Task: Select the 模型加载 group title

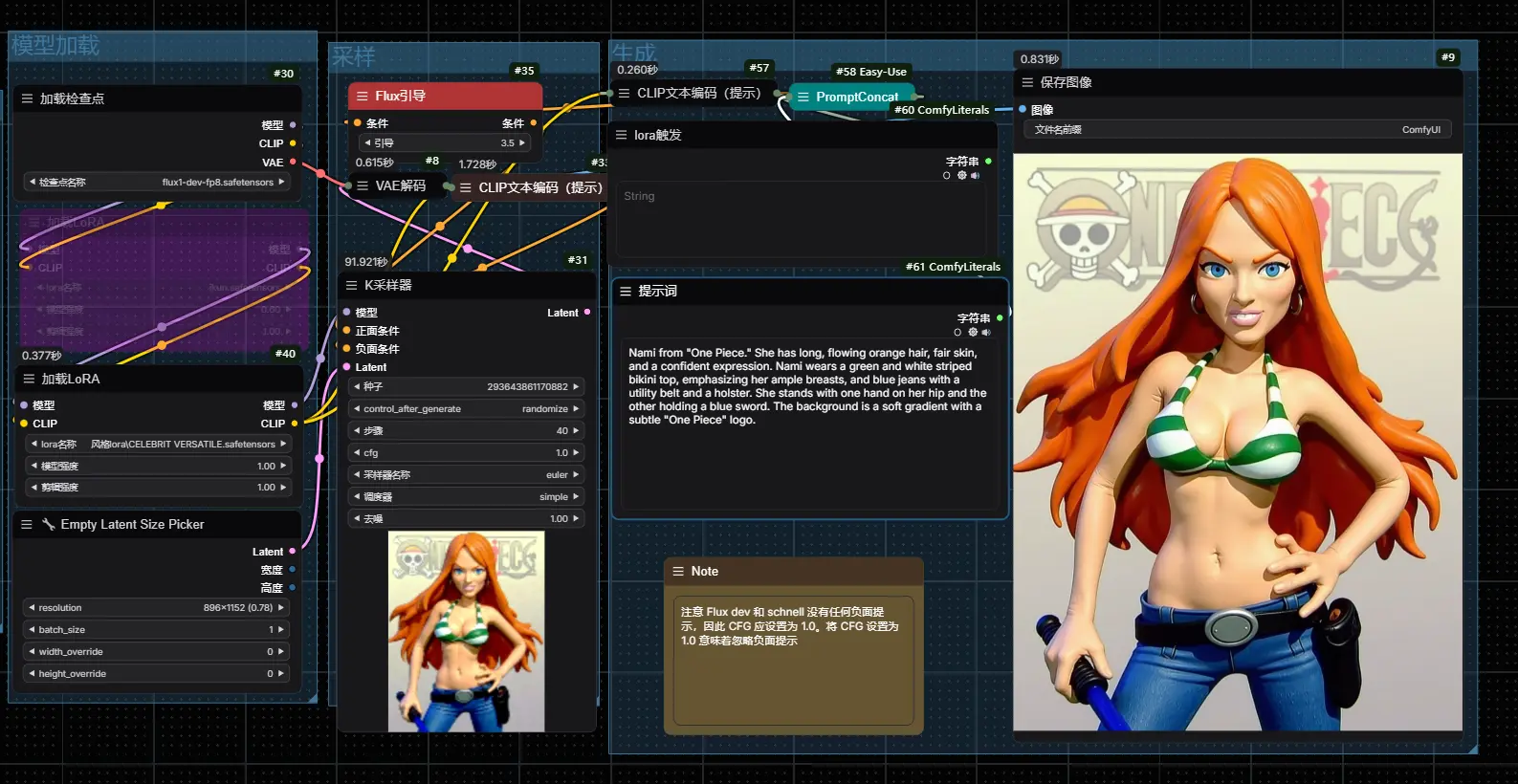Action: (55, 45)
